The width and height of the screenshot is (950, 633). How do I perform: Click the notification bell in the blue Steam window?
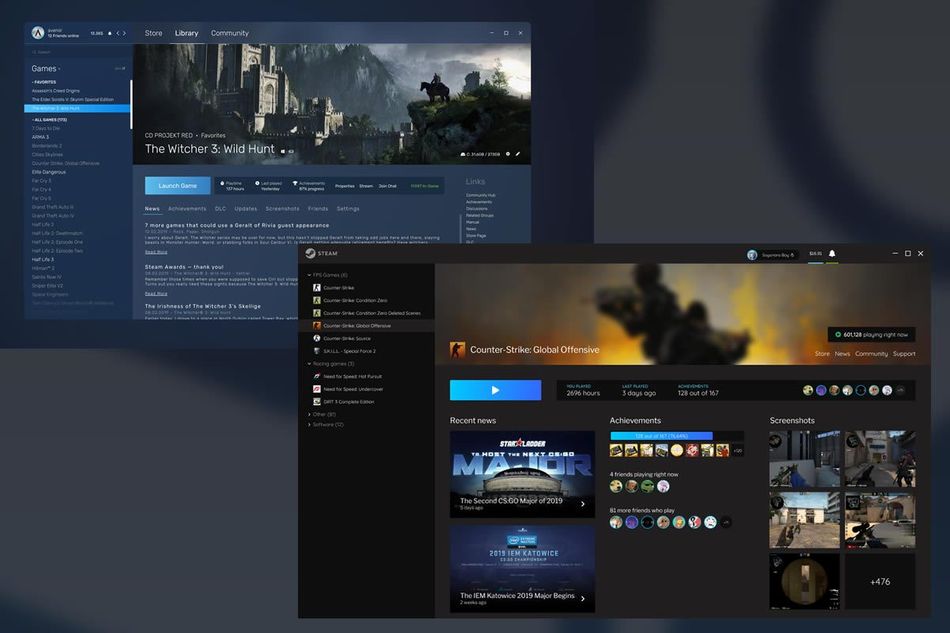coord(110,33)
